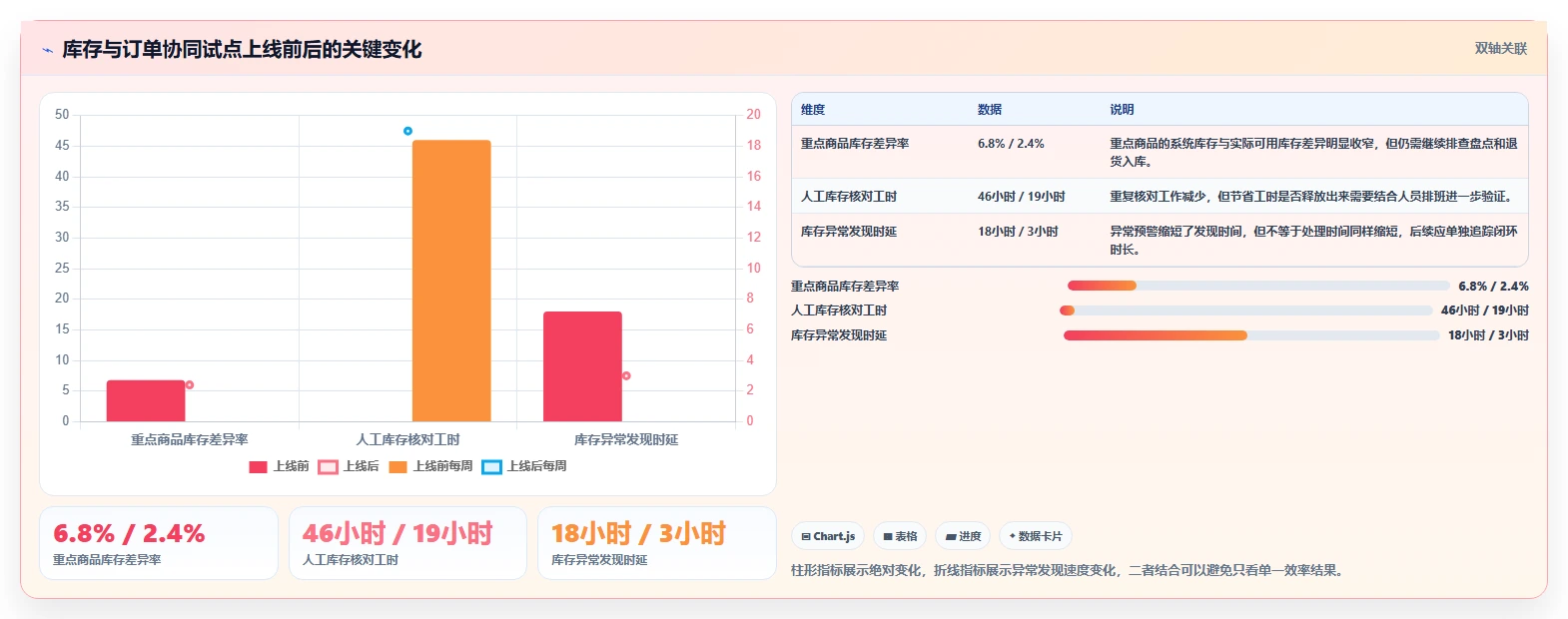Click the 双轴关联 label
This screenshot has width=1568, height=619.
pos(1501,48)
